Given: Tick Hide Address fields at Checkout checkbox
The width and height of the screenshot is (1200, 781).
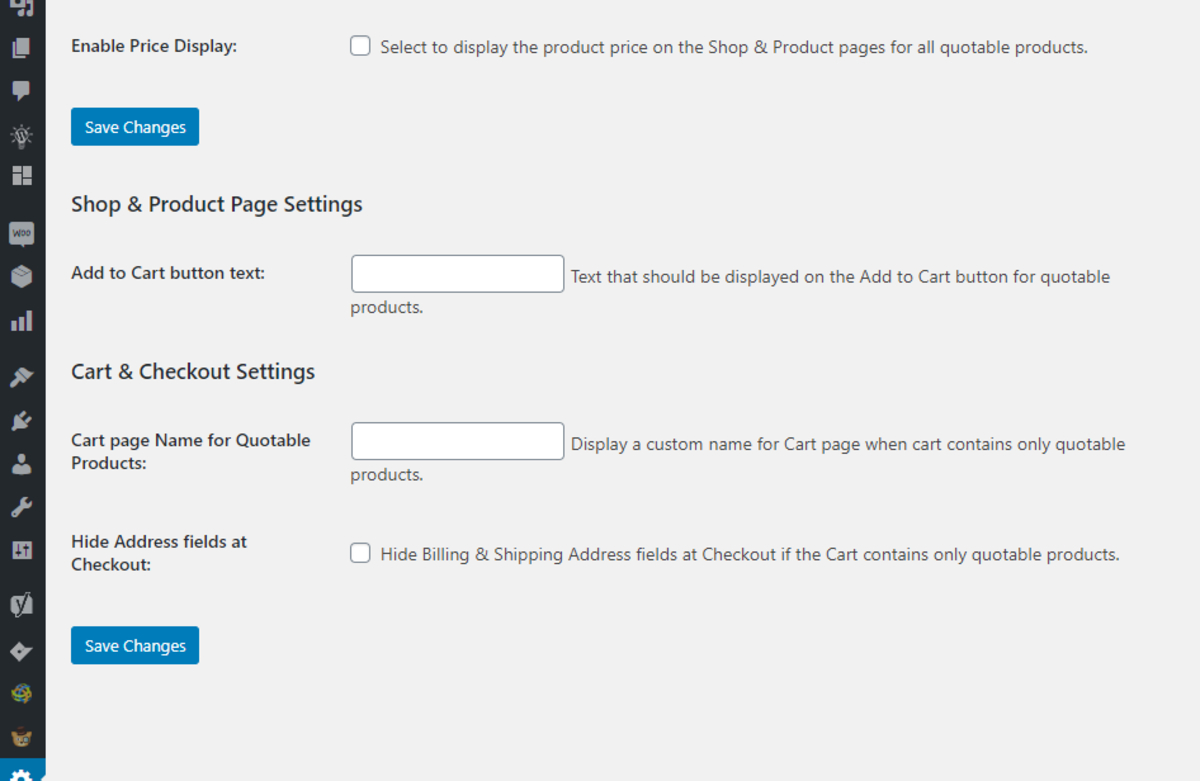Looking at the screenshot, I should tap(360, 553).
